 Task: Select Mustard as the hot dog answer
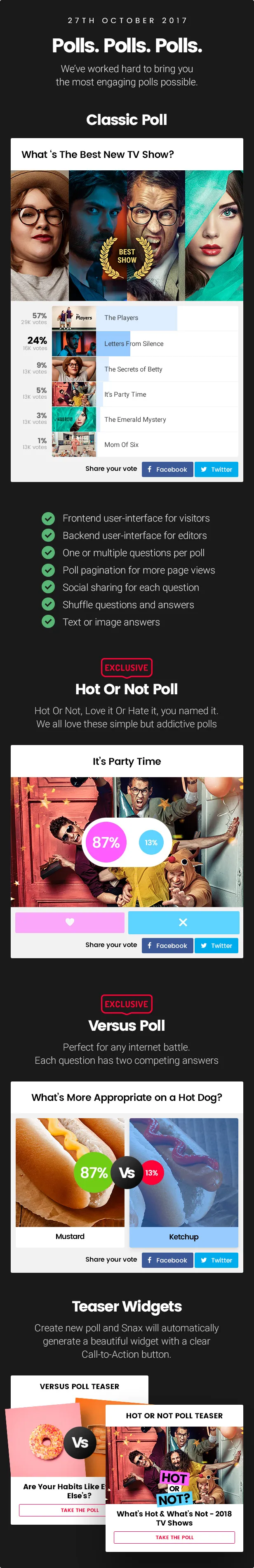click(70, 1236)
